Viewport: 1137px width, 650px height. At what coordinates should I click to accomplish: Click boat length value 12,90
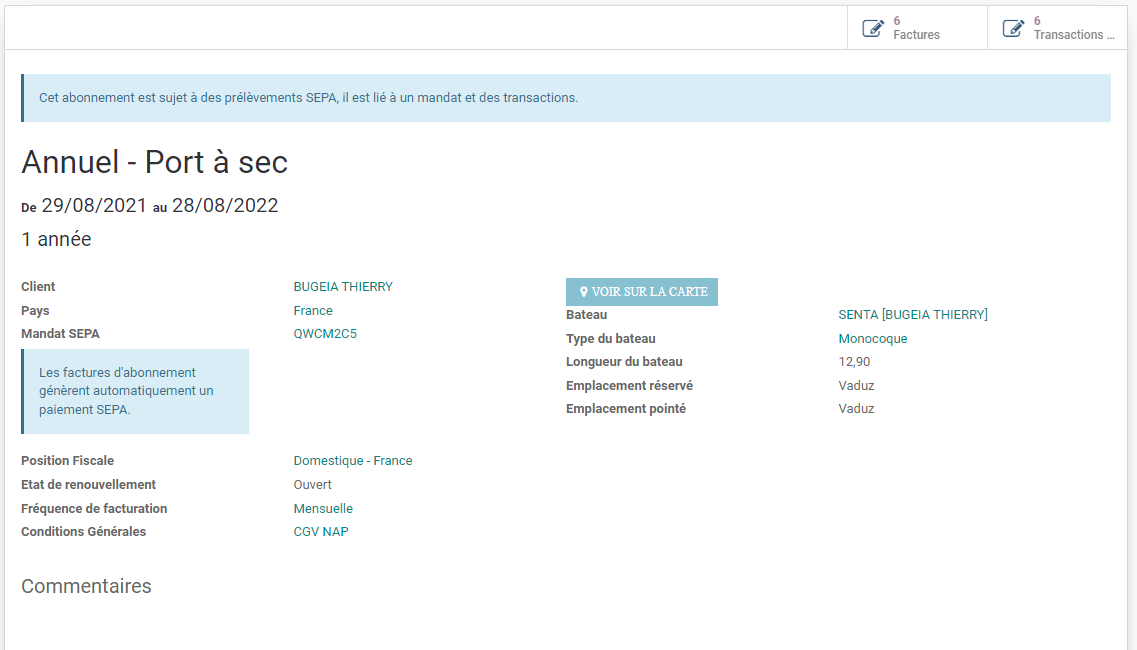point(854,362)
